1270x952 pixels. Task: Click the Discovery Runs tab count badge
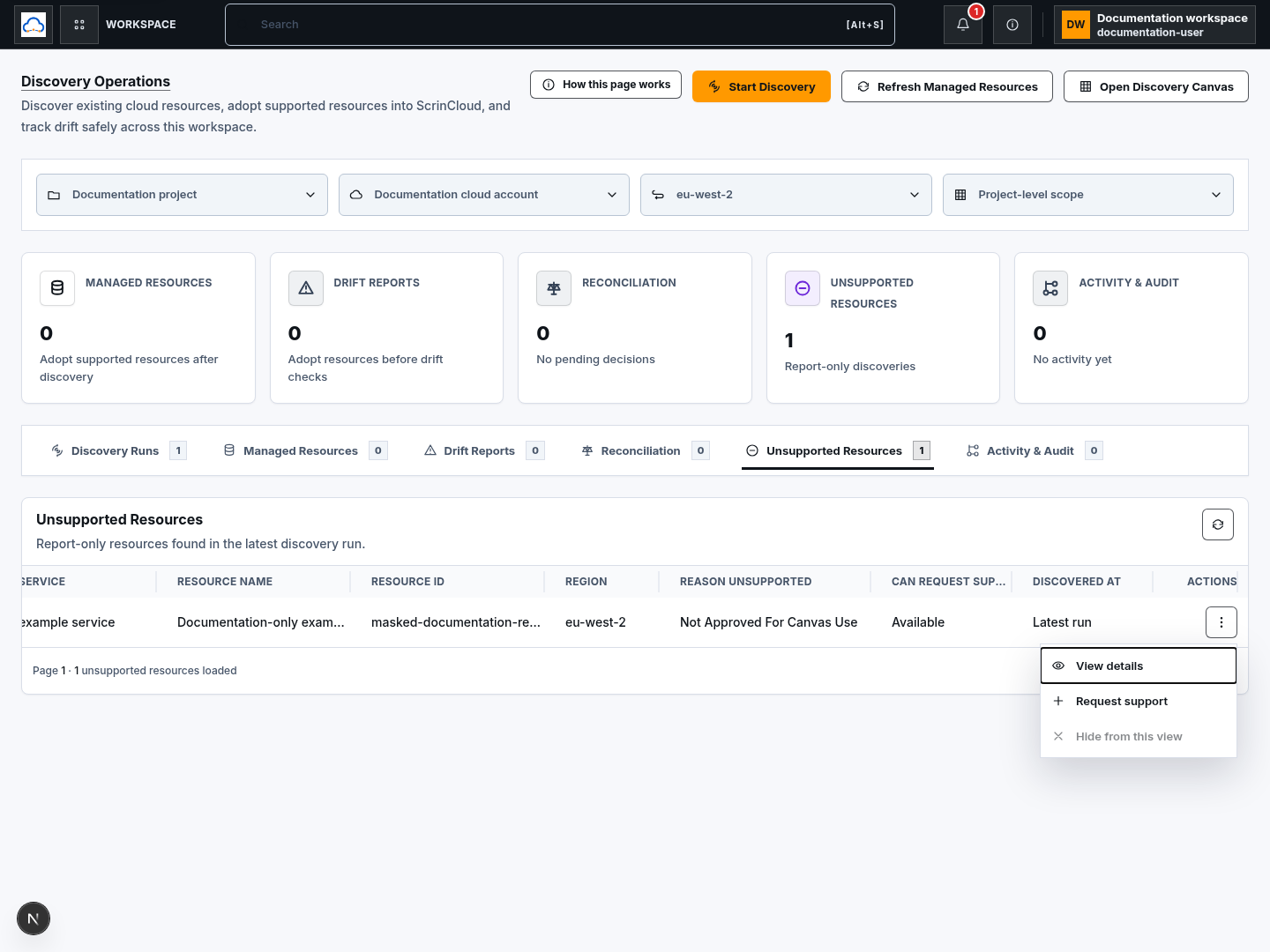point(178,450)
